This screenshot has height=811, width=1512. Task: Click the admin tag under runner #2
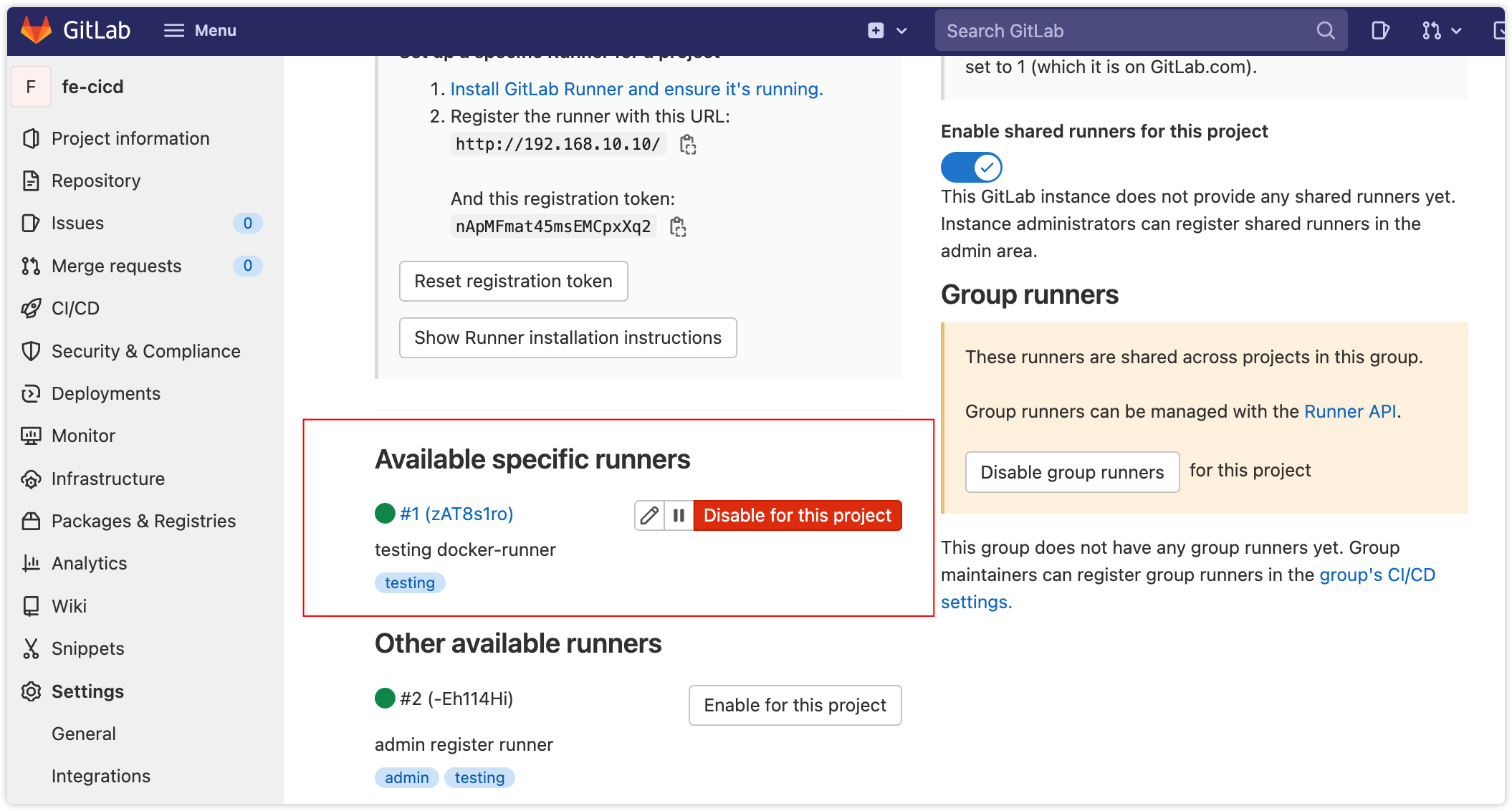point(407,777)
